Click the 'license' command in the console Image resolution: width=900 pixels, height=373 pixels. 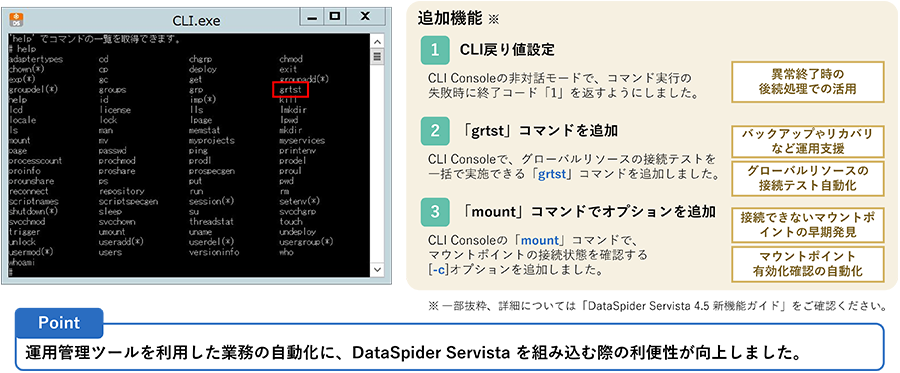(x=115, y=110)
